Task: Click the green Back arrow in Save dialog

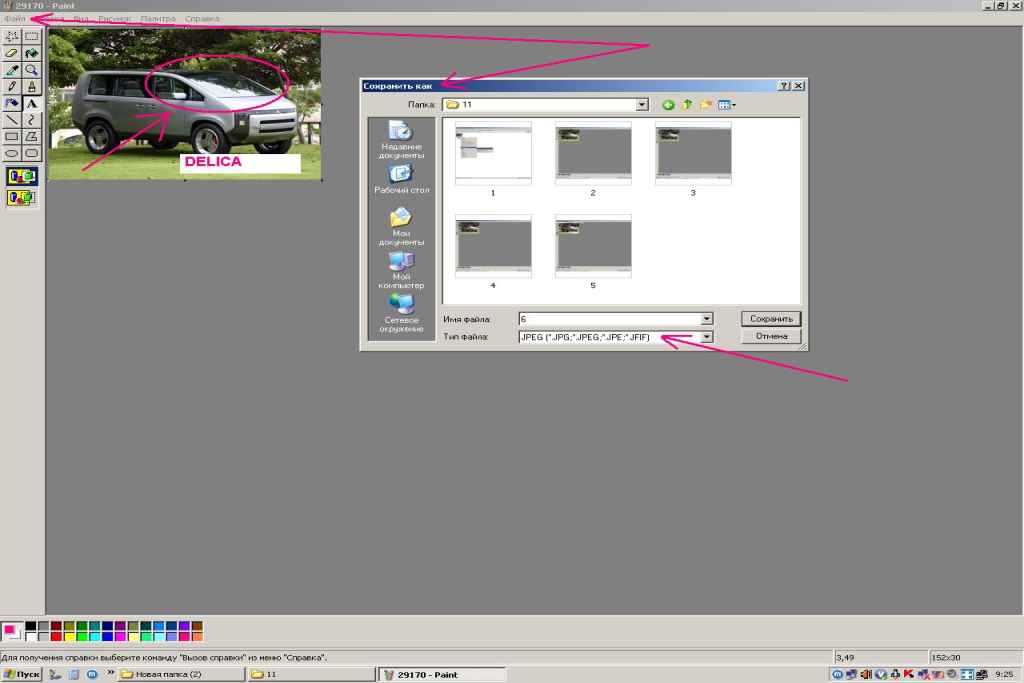Action: point(668,104)
